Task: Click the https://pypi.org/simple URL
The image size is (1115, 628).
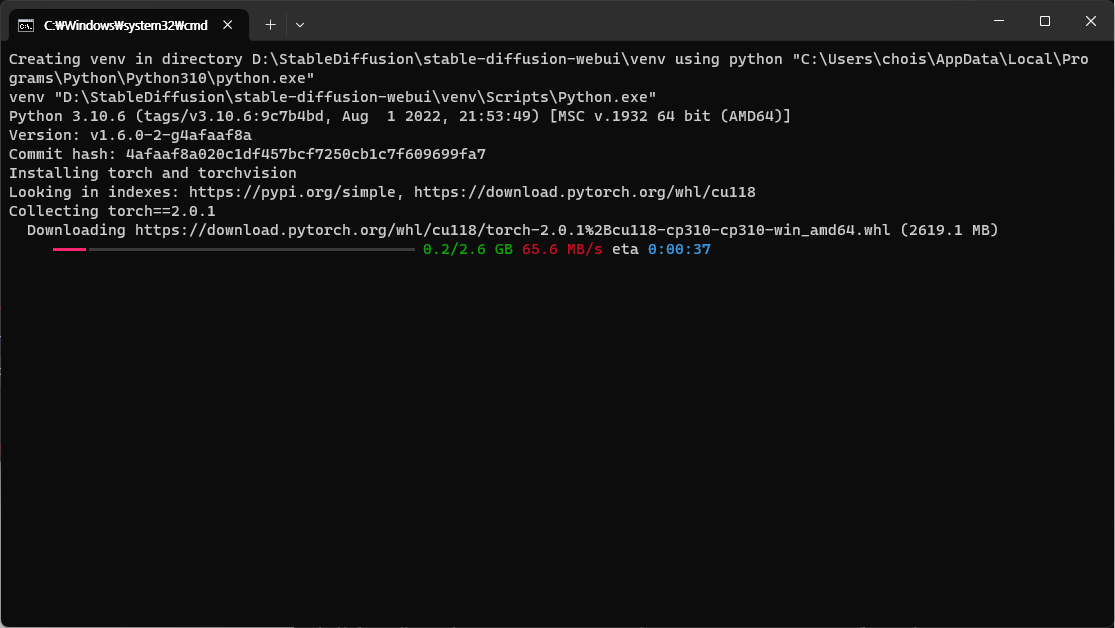Action: click(x=292, y=192)
